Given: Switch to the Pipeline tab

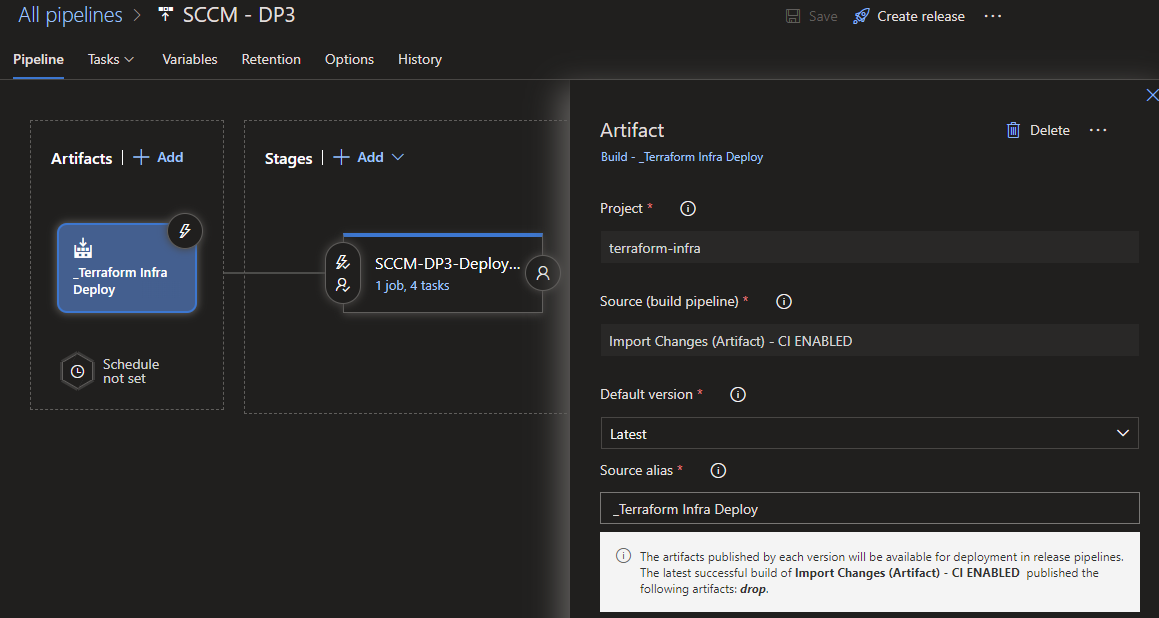Looking at the screenshot, I should click(x=38, y=59).
